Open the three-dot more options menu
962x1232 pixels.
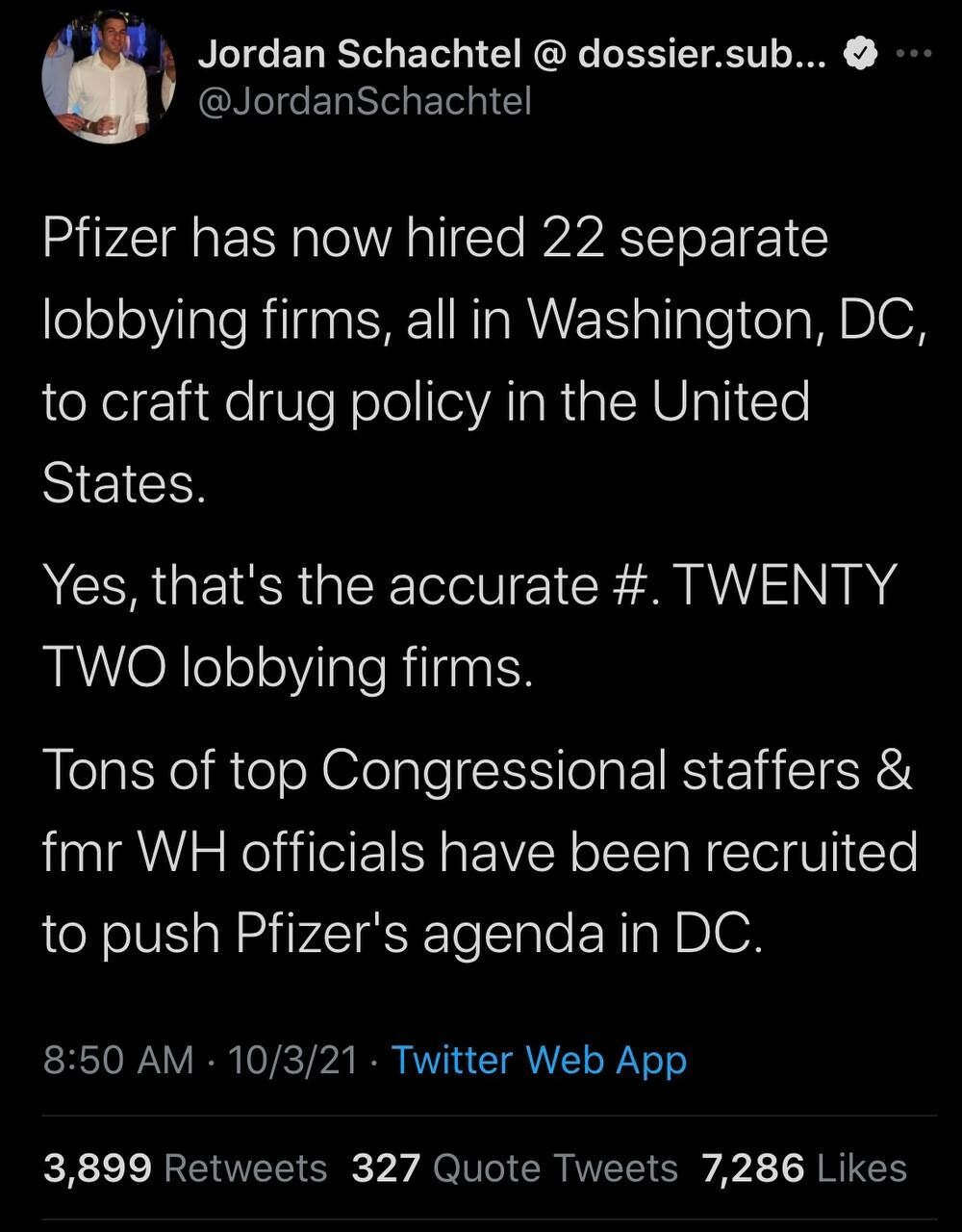(913, 54)
